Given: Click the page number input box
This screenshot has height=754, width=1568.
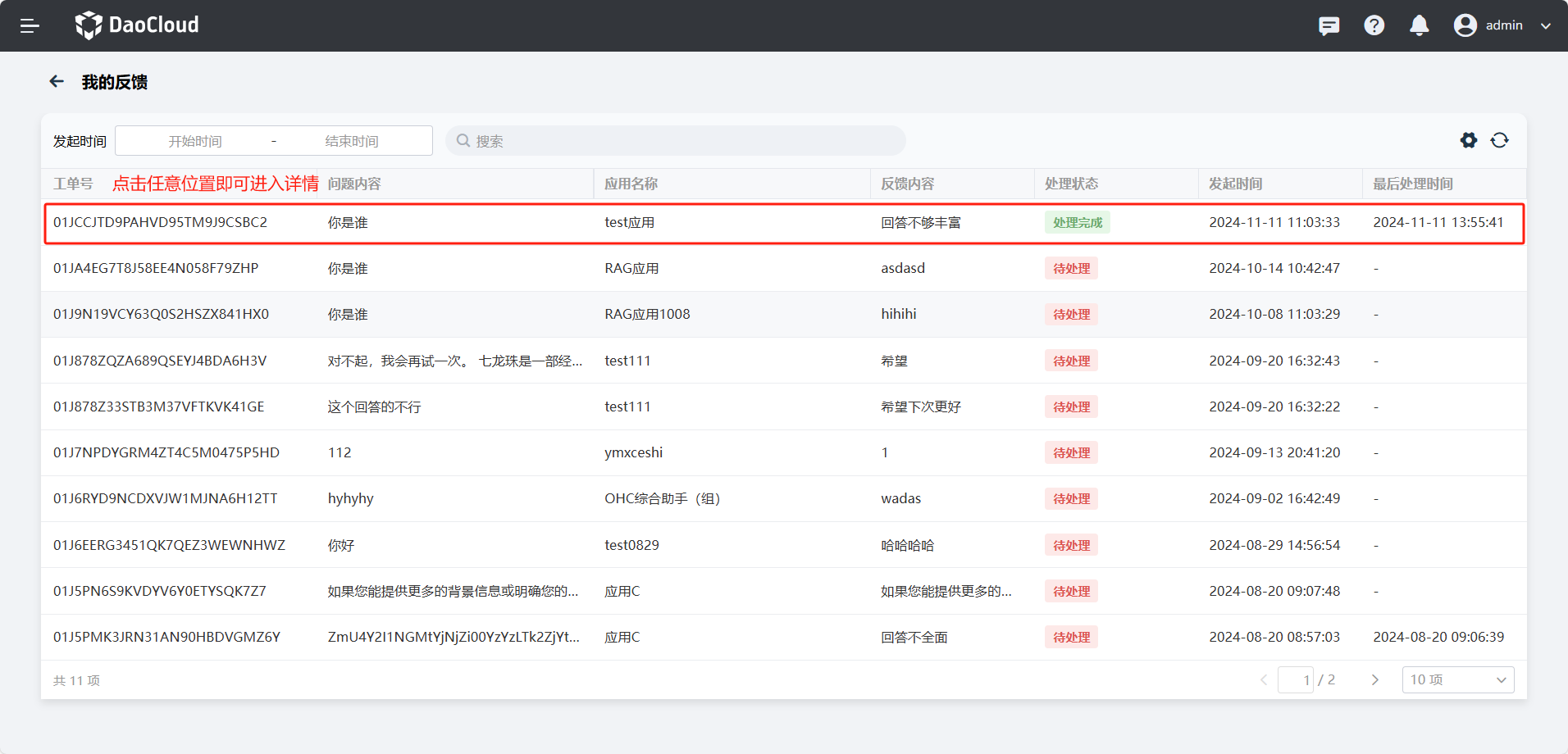Looking at the screenshot, I should 1296,679.
